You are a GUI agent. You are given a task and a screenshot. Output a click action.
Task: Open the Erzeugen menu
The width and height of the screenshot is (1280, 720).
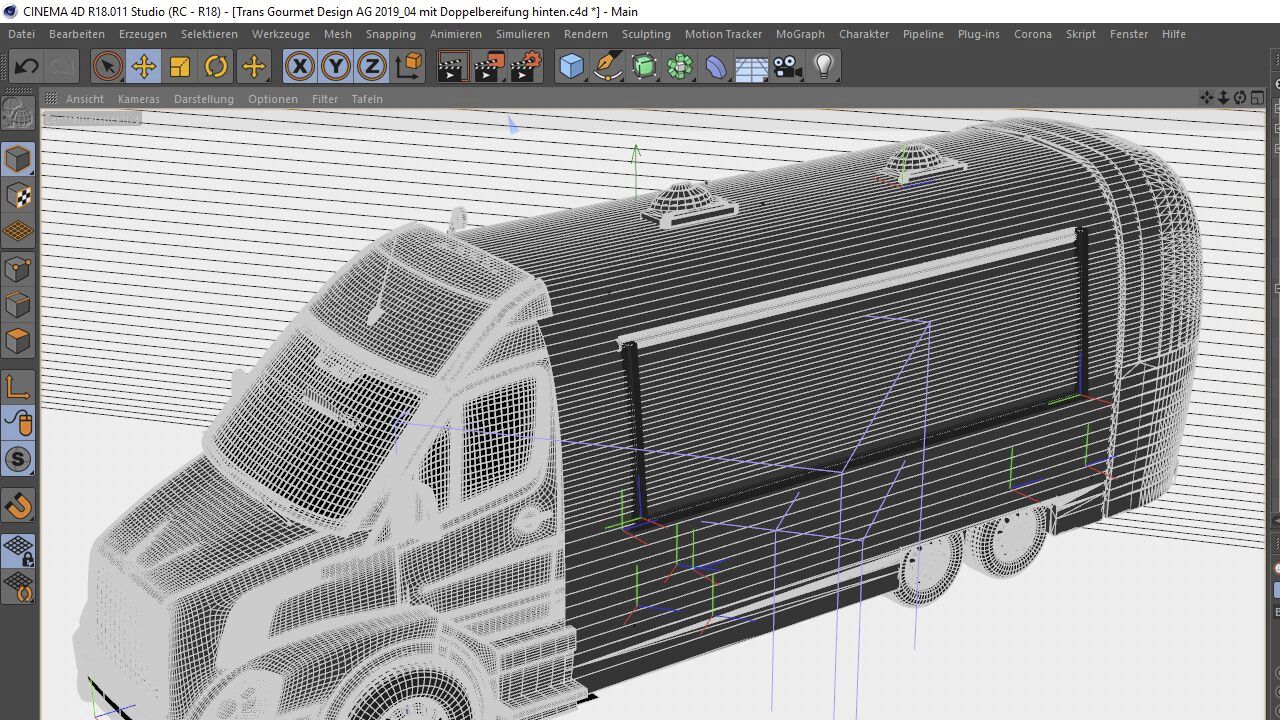(143, 34)
